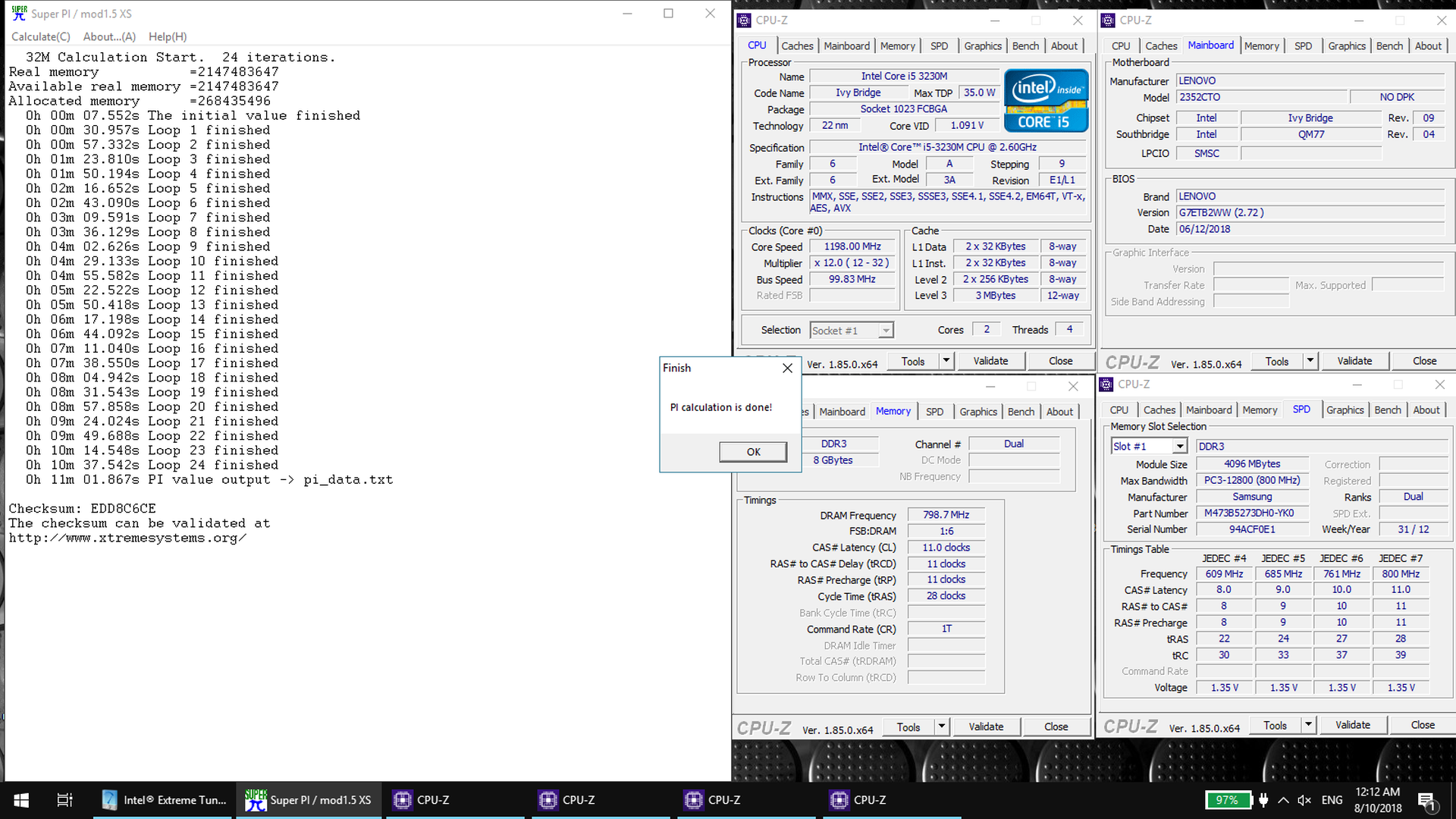Image resolution: width=1456 pixels, height=819 pixels.
Task: Expand Tools dropdown arrow in Memory window
Action: [x=942, y=727]
